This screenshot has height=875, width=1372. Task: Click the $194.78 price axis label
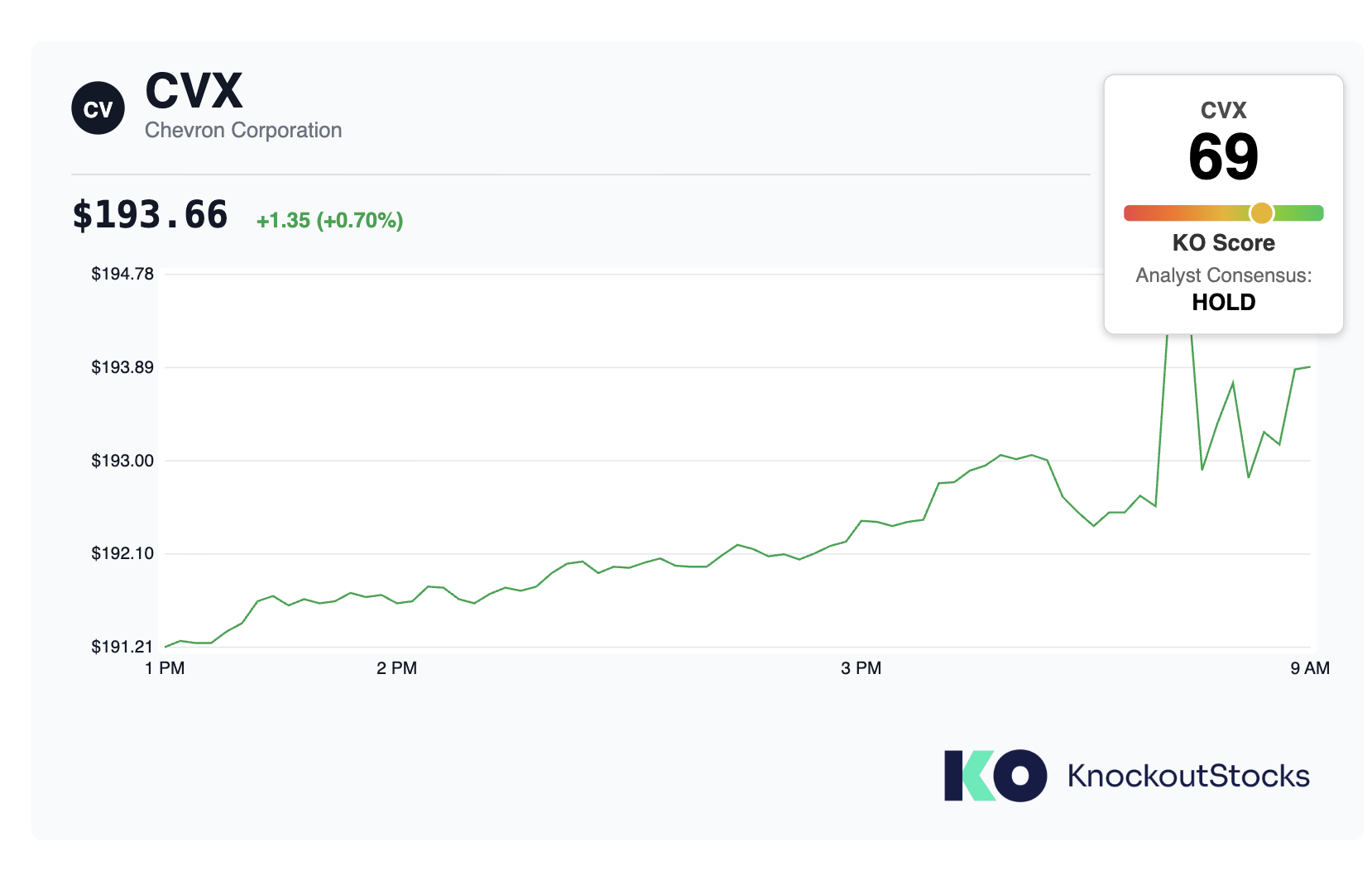122,274
